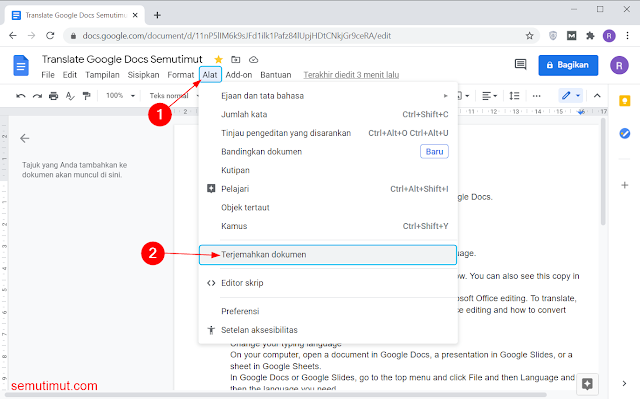Show side panel chevron at bottom right

click(624, 383)
